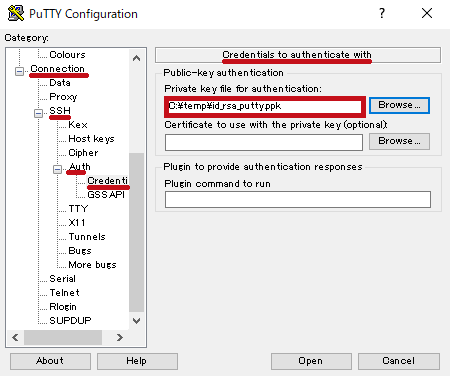Viewport: 450px width, 376px height.
Task: Browse for the certificate file
Action: pos(399,141)
